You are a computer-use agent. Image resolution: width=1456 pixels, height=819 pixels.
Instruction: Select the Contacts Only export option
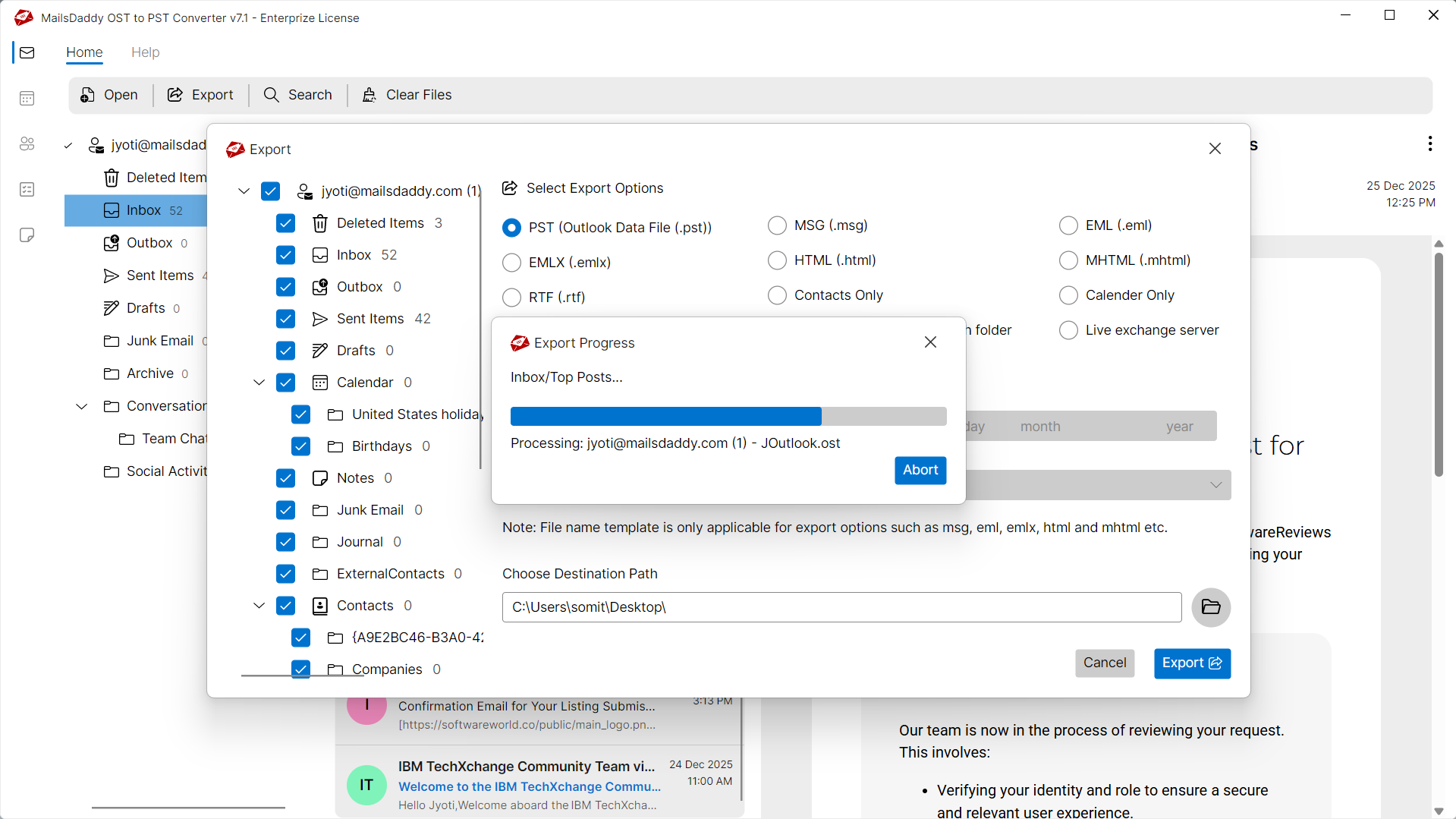click(777, 295)
